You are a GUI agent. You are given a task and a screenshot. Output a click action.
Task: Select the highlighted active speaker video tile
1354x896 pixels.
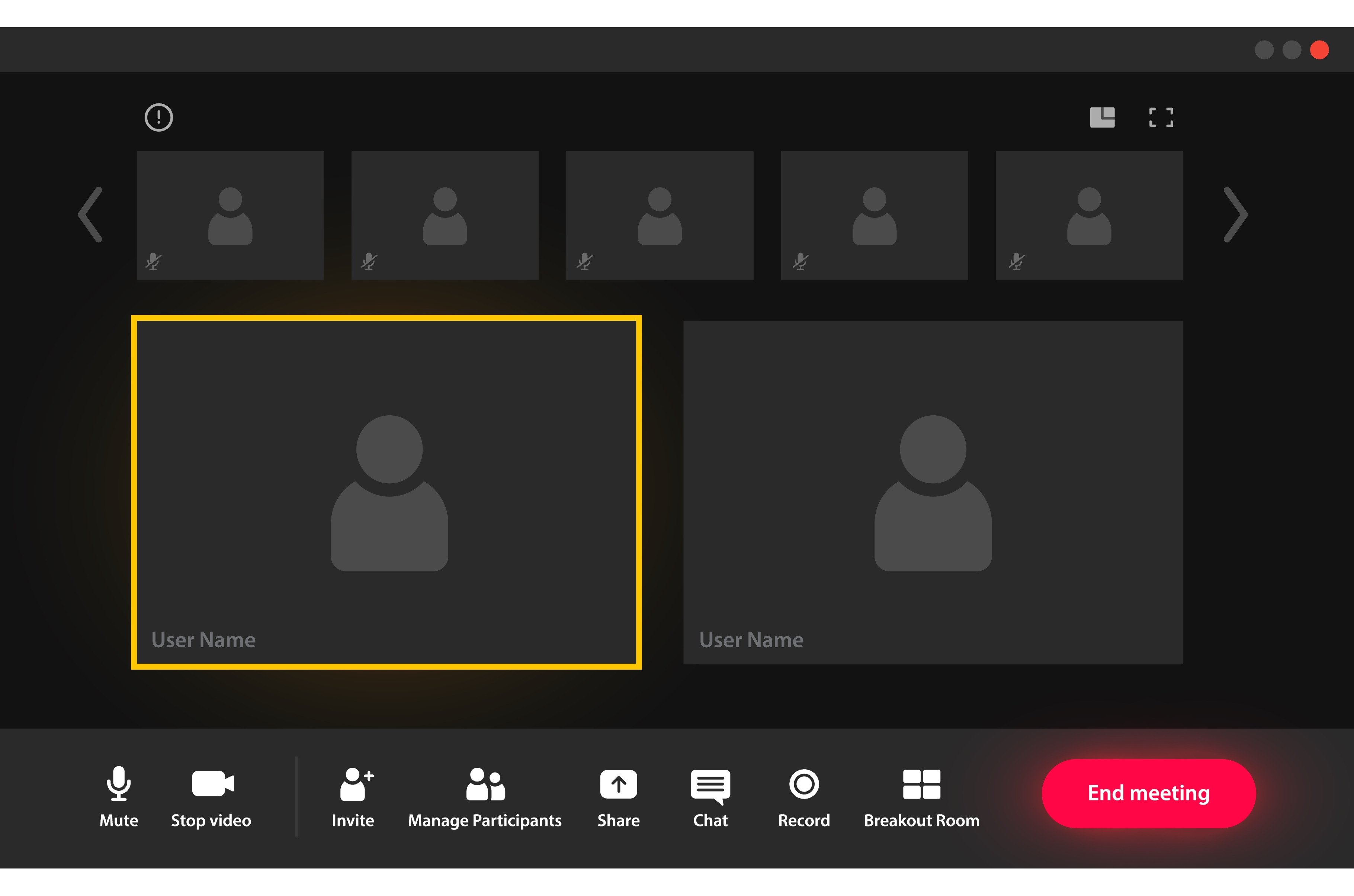click(x=386, y=492)
